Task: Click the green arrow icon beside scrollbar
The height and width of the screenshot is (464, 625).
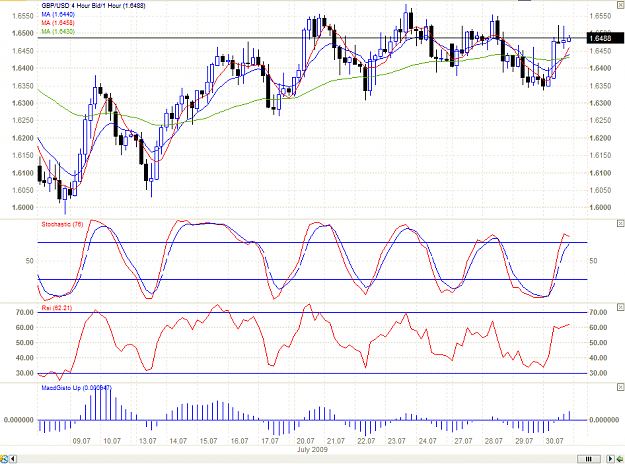Action: tap(620, 459)
